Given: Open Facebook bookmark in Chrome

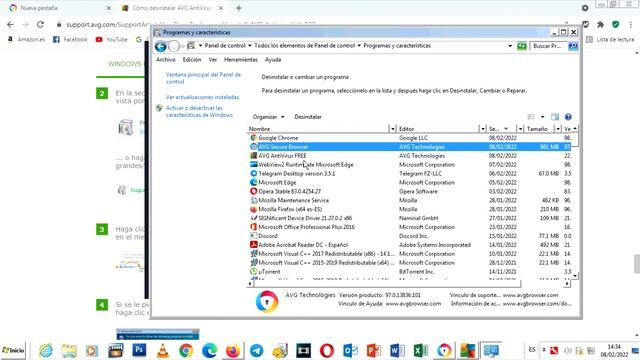Looking at the screenshot, I should pos(70,40).
